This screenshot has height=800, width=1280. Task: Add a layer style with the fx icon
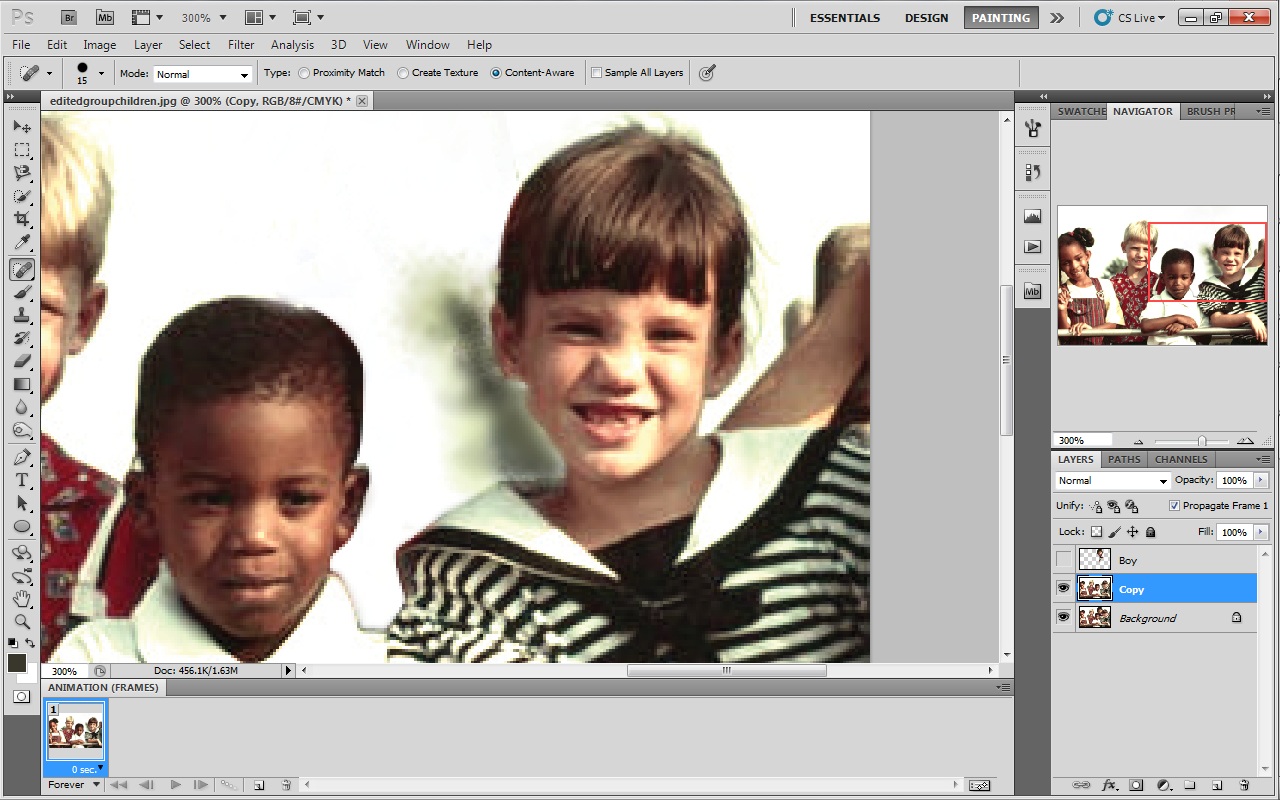[x=1109, y=785]
